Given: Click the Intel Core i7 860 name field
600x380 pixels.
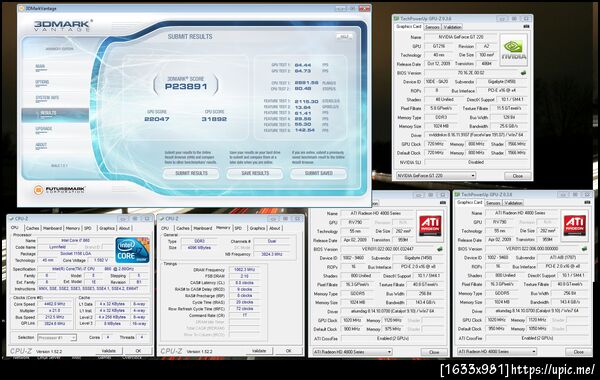Looking at the screenshot, I should click(x=75, y=241).
